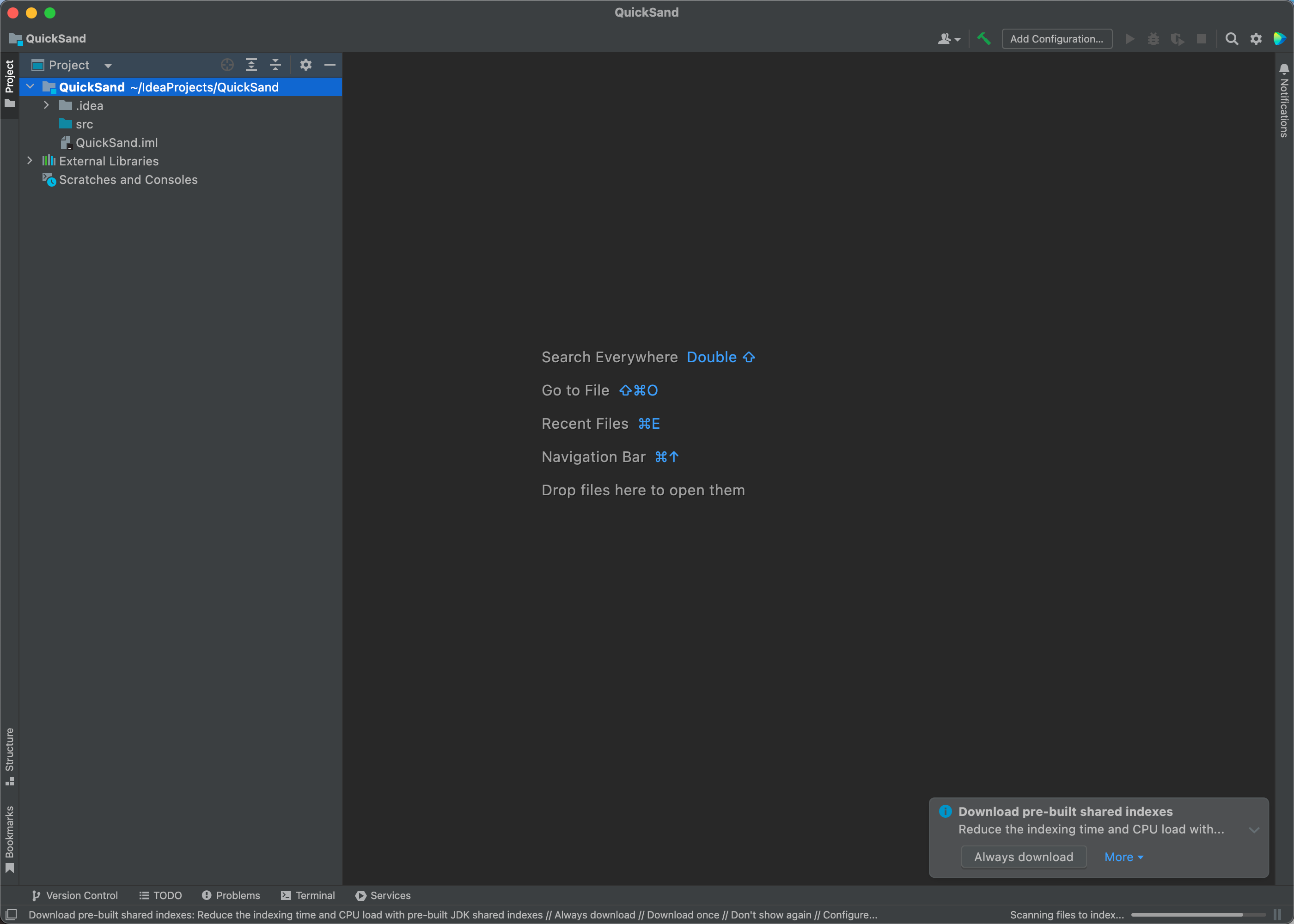Select the External Libraries row

(181, 161)
